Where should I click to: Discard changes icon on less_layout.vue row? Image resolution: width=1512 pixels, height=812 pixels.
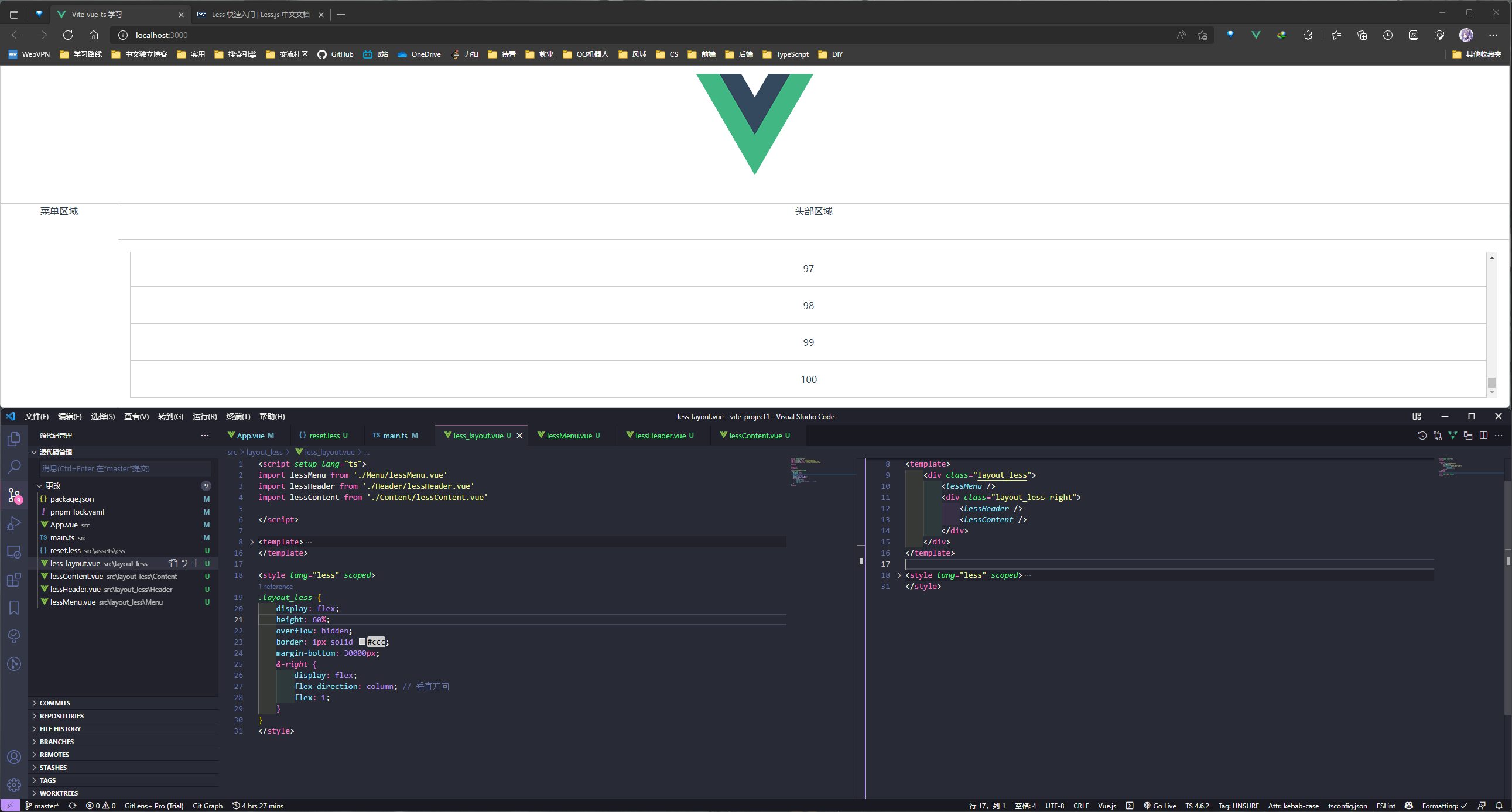point(184,563)
